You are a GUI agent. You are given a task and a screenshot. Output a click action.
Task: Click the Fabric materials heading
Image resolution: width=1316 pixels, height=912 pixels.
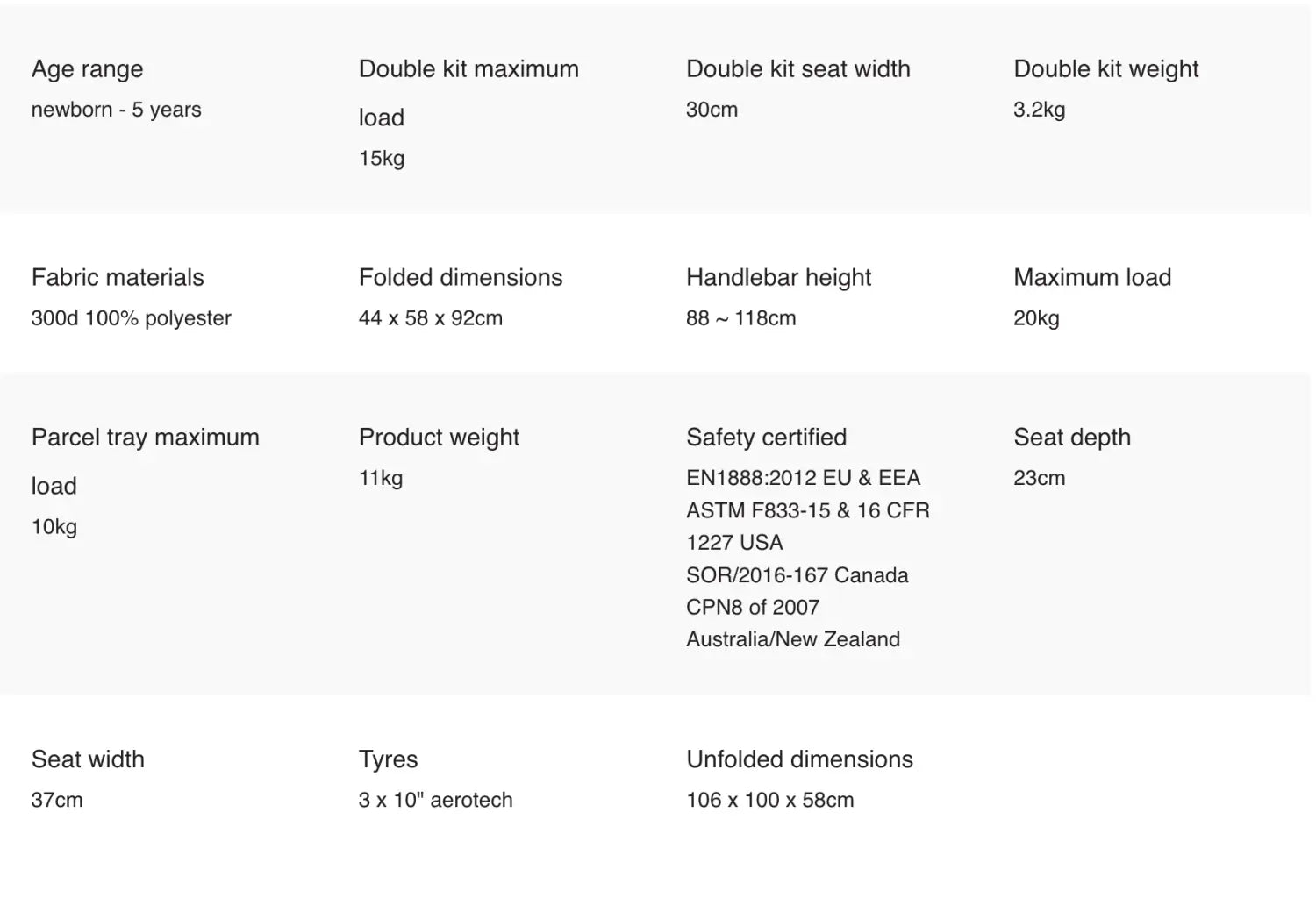tap(118, 278)
